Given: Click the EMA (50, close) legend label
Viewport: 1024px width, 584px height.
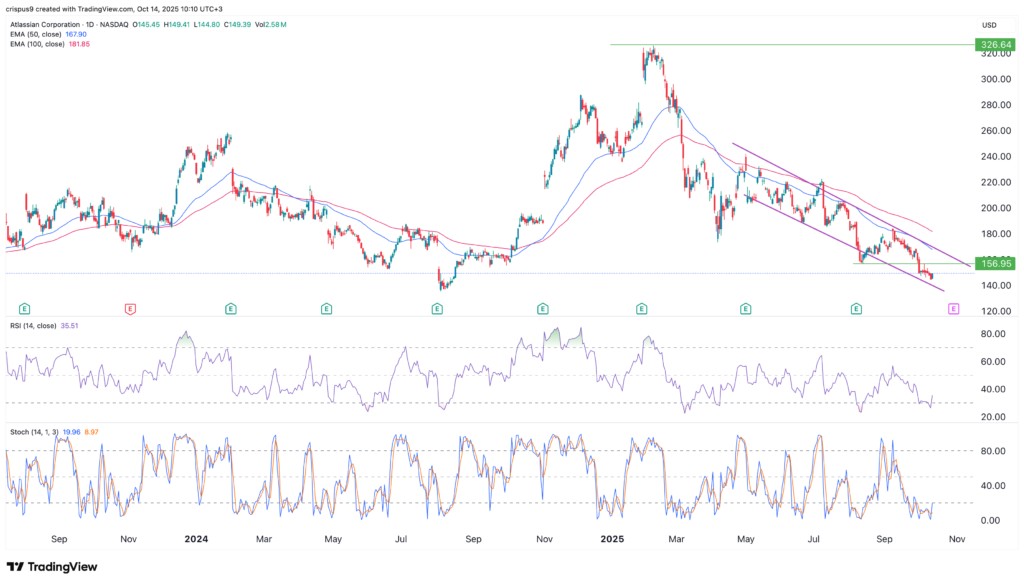Looking at the screenshot, I should coord(39,36).
